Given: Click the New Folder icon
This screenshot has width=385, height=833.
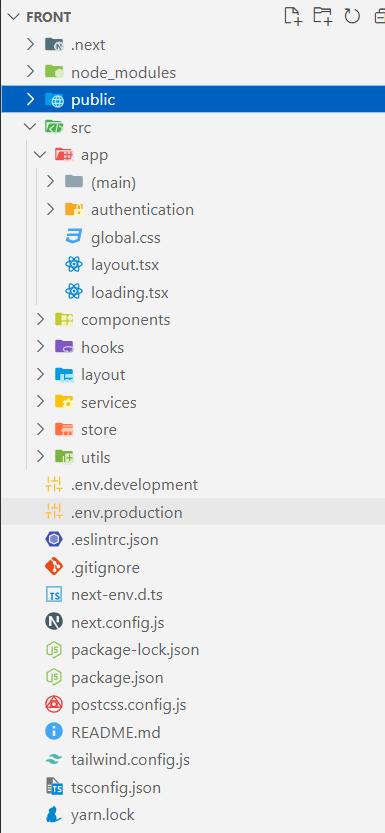Looking at the screenshot, I should tap(322, 16).
